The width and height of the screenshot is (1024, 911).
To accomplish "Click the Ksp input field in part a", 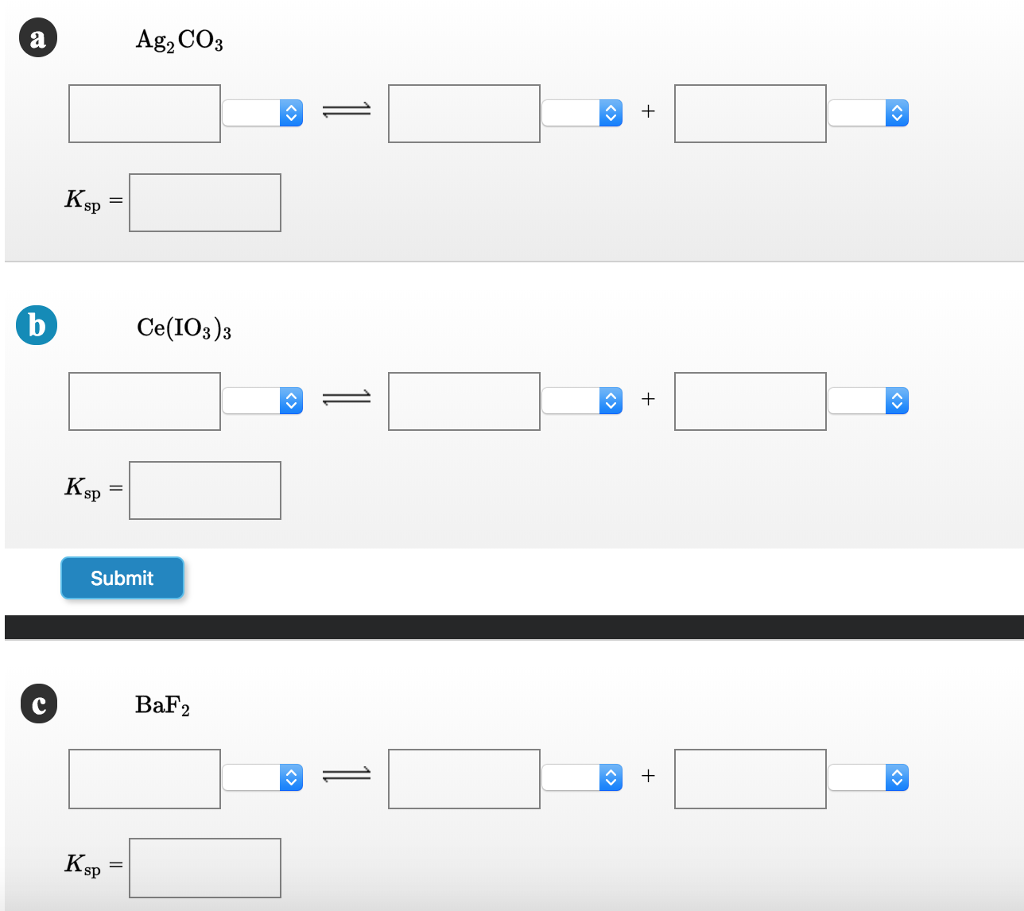I will (204, 202).
